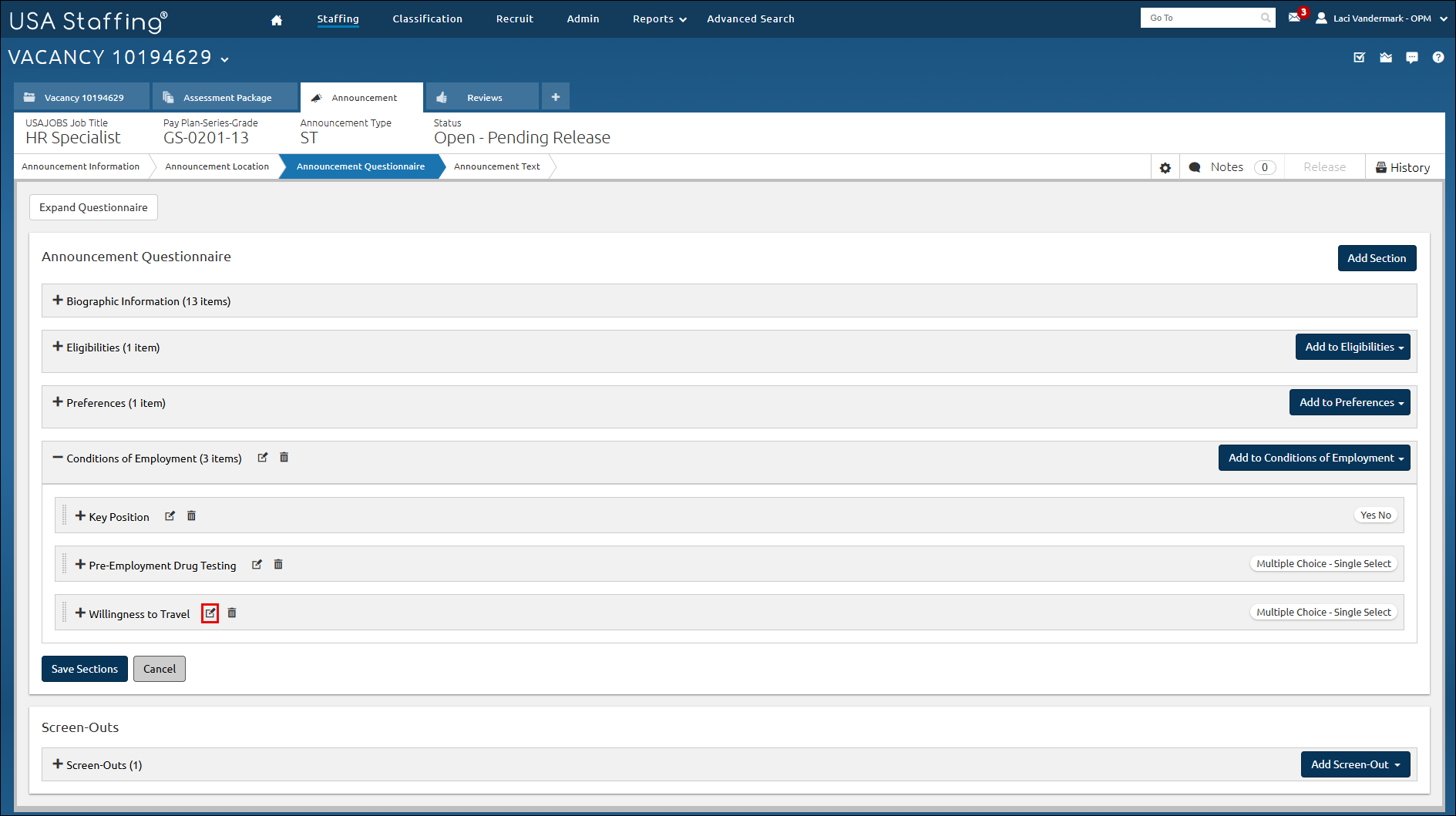
Task: Go to Advanced Search
Action: point(750,19)
